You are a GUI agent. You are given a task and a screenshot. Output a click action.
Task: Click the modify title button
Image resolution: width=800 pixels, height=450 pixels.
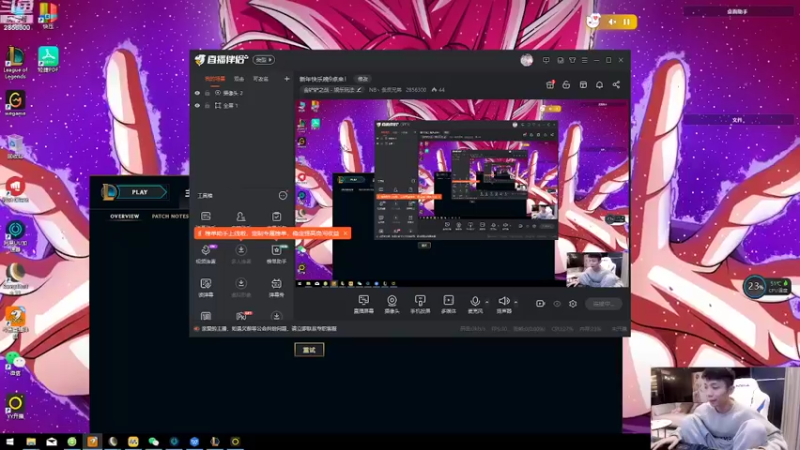pos(363,79)
